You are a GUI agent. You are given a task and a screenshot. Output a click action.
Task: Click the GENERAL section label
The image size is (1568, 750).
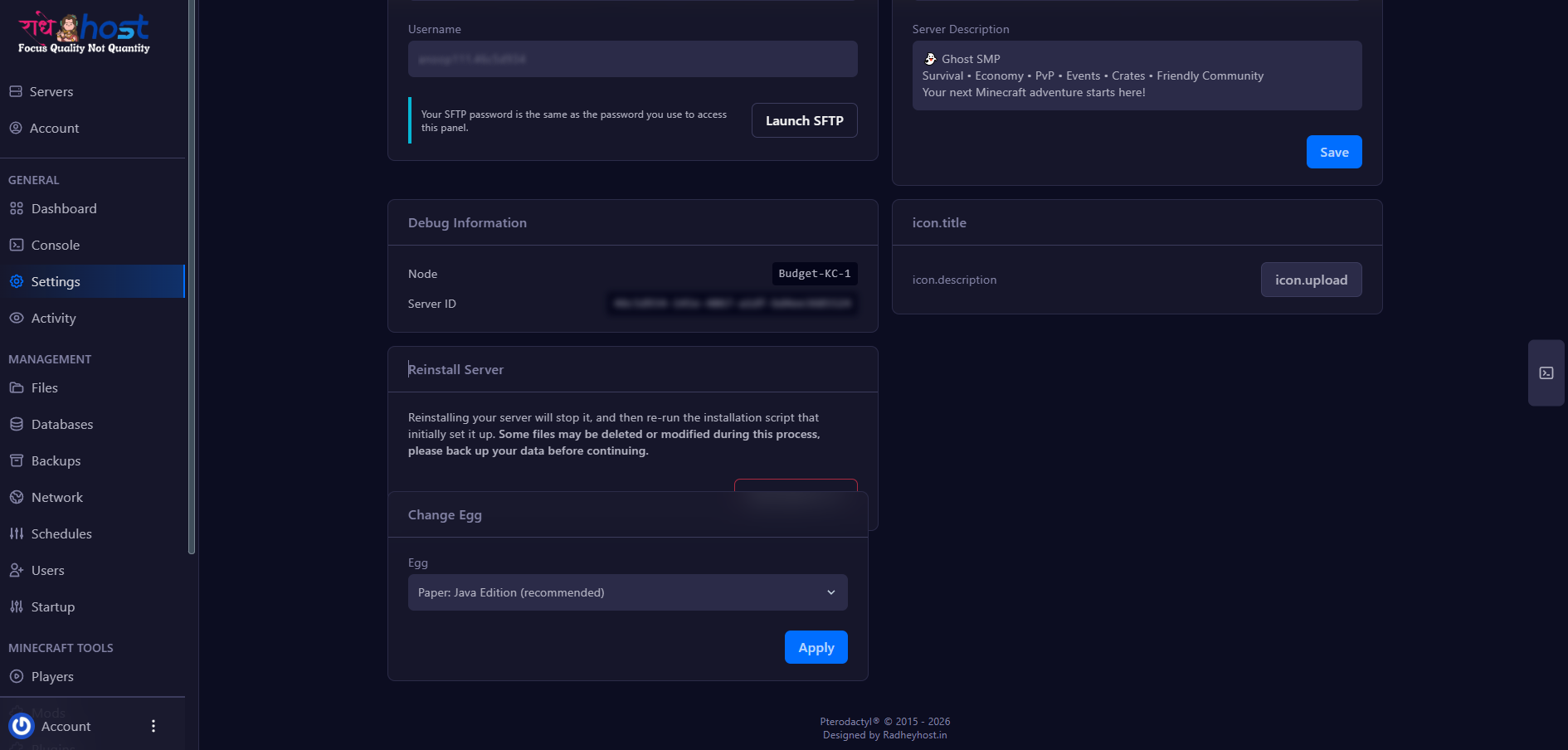pyautogui.click(x=34, y=180)
